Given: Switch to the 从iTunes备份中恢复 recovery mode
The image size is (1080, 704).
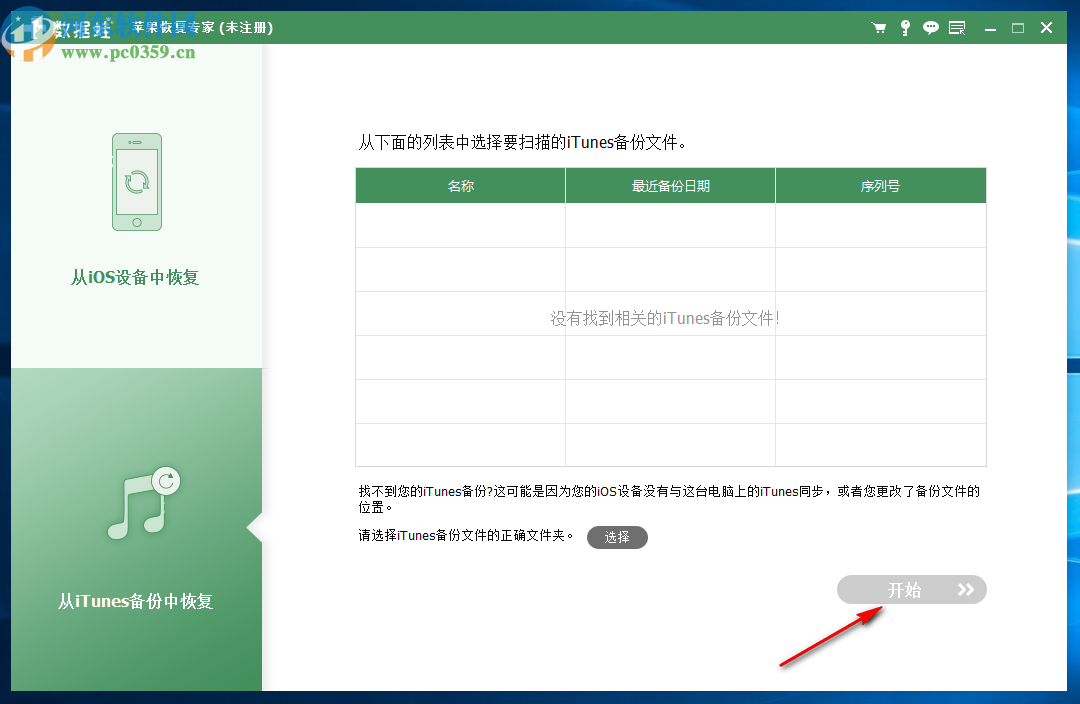Looking at the screenshot, I should click(x=136, y=600).
